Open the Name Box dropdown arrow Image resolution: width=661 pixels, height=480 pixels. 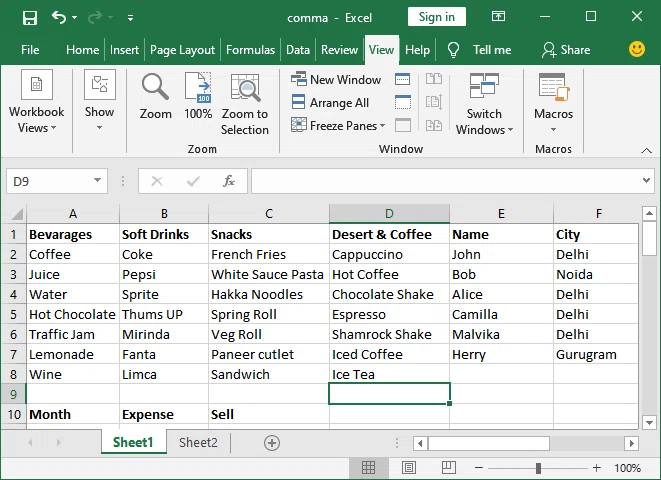pyautogui.click(x=97, y=180)
